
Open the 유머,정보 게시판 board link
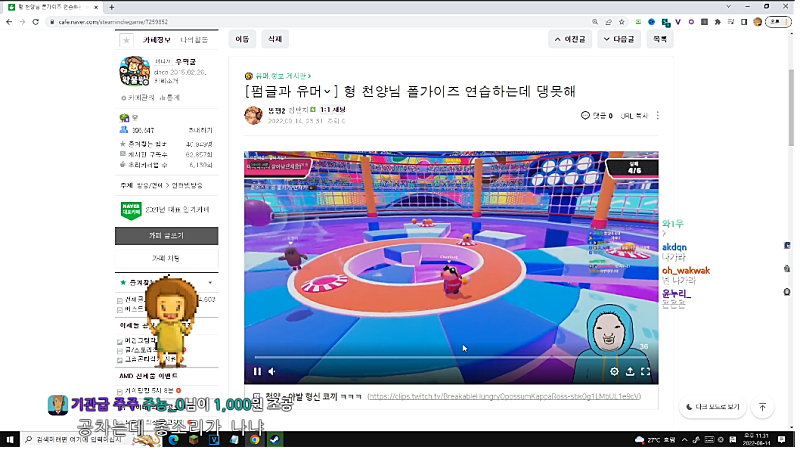[282, 76]
